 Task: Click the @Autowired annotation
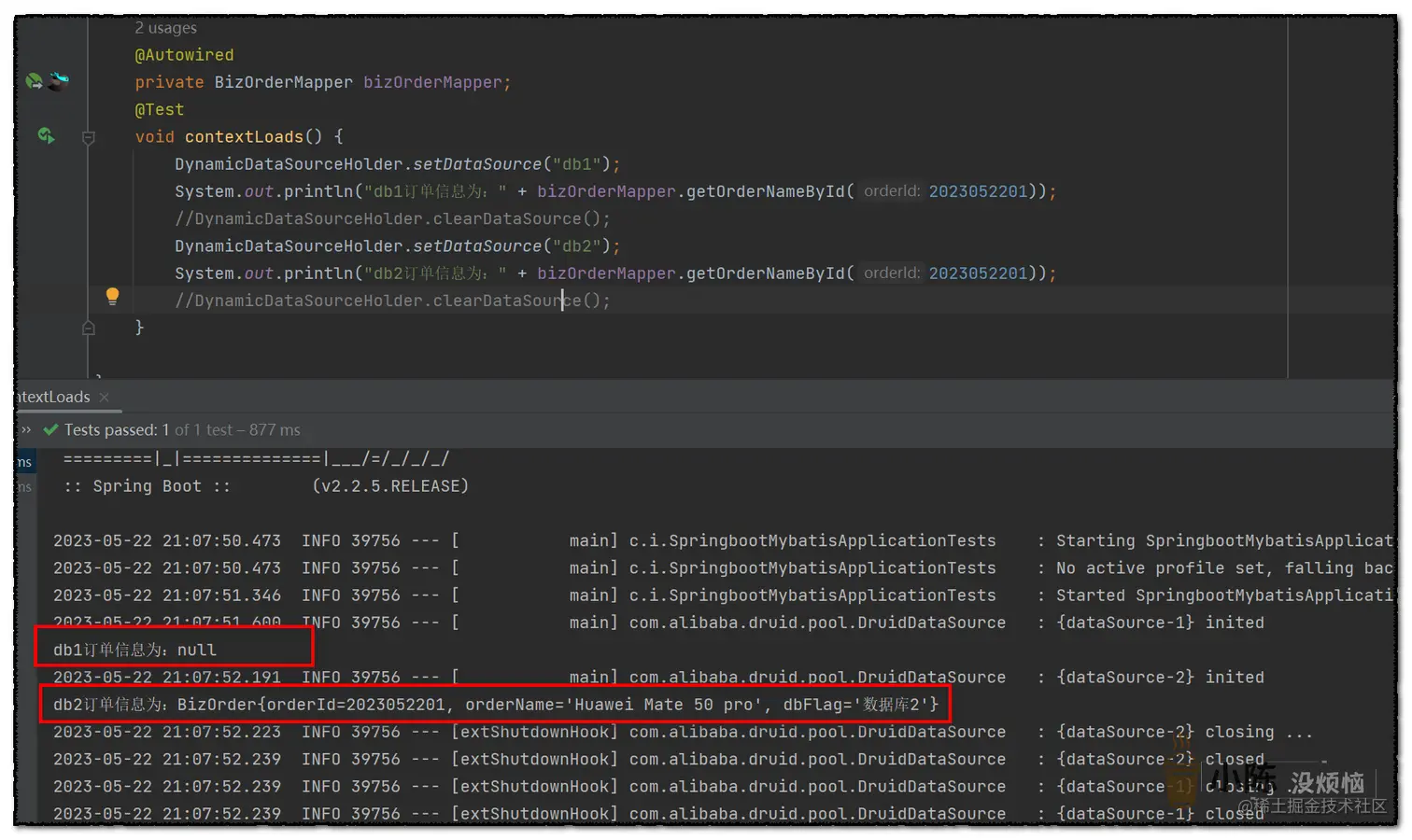tap(184, 55)
